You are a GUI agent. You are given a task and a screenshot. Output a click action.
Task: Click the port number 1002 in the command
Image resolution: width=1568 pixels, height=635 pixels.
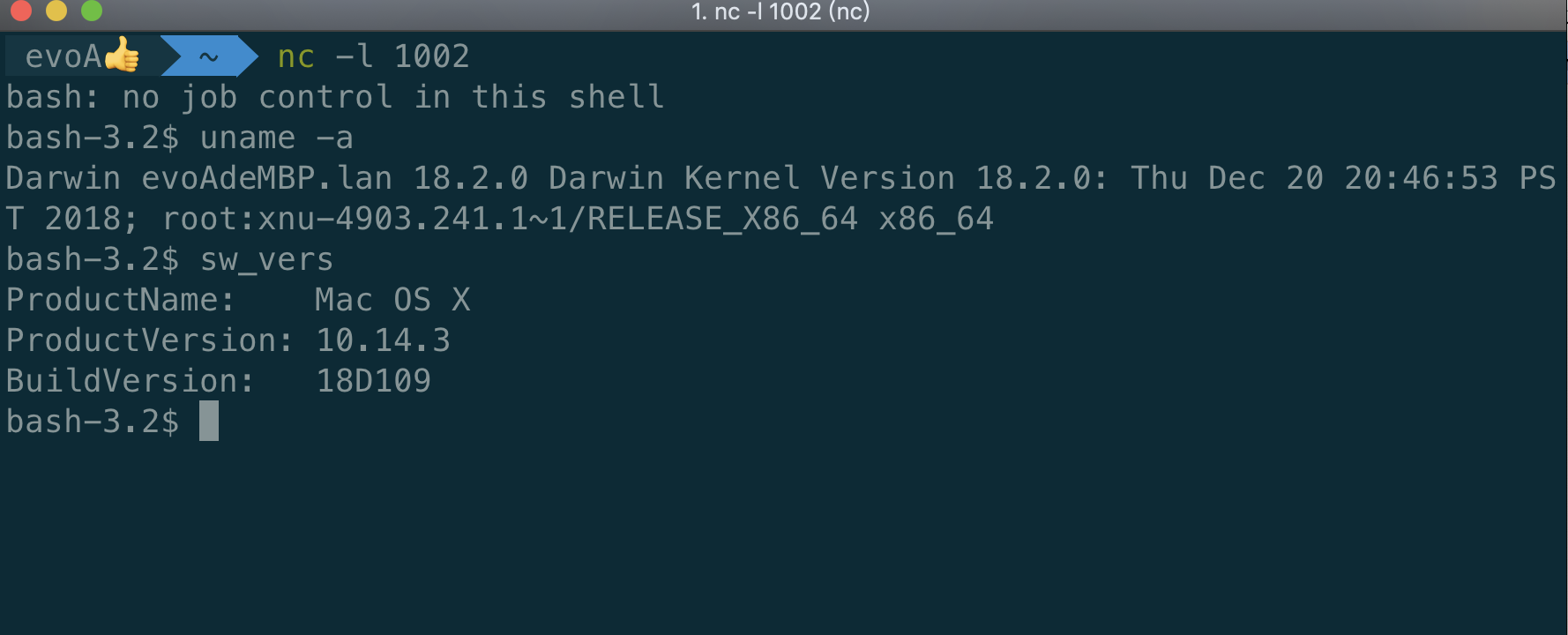pos(432,56)
